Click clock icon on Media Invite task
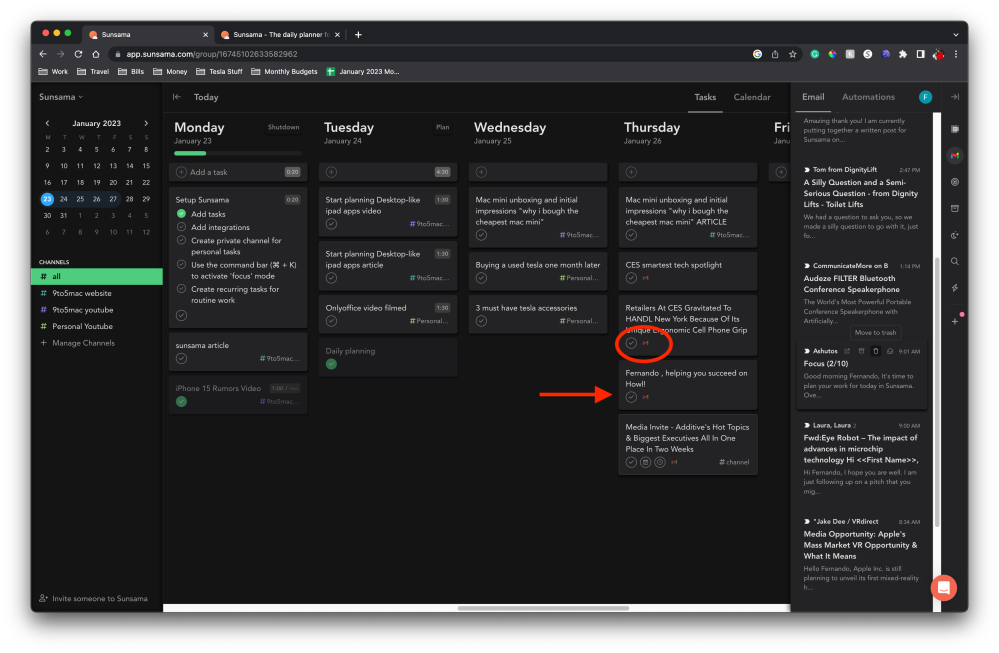 point(660,463)
